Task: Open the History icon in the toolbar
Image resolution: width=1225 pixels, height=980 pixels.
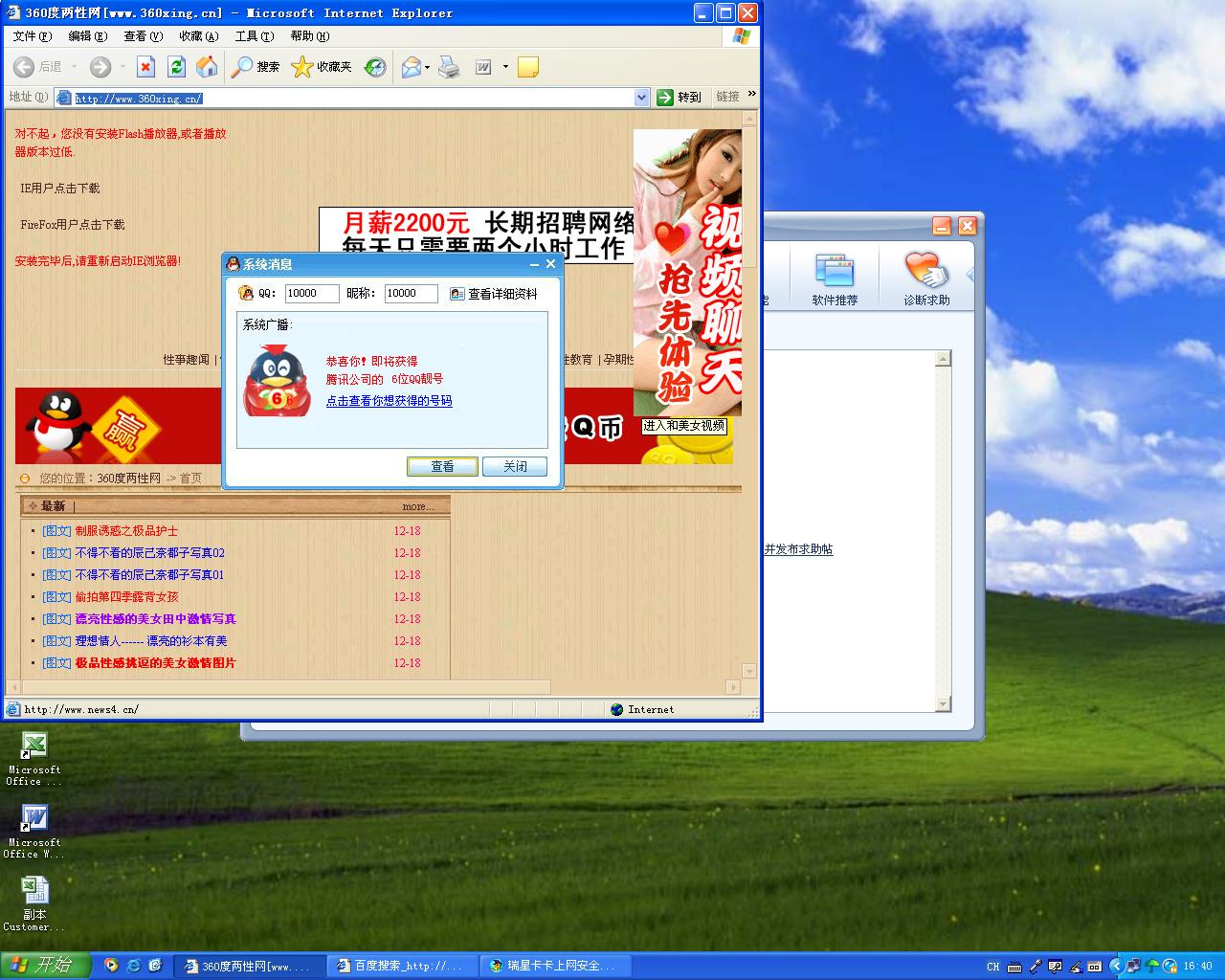Action: 375,66
